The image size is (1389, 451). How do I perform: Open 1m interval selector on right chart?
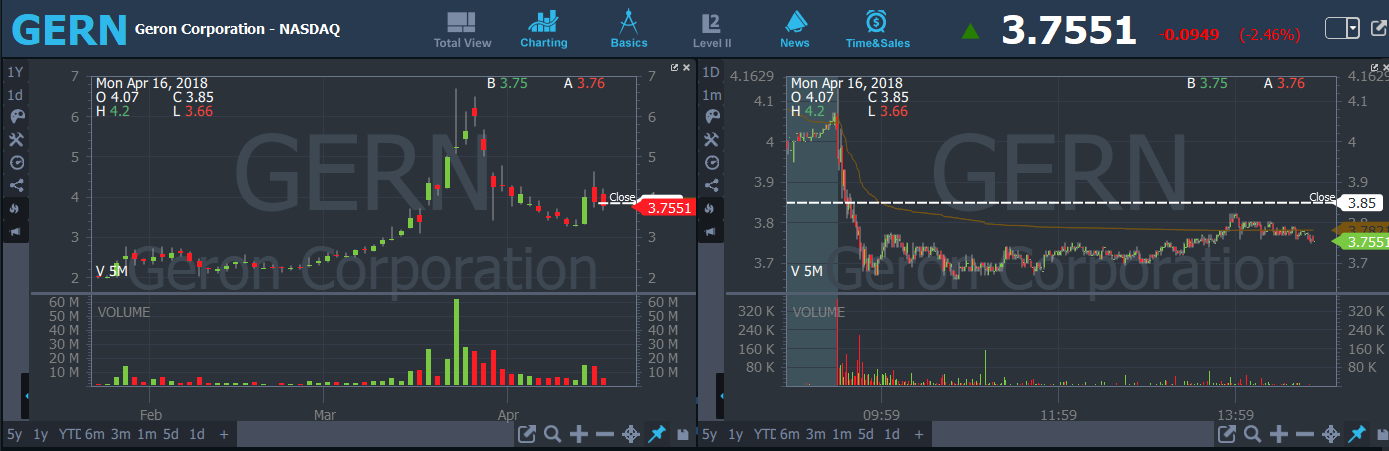[x=711, y=95]
